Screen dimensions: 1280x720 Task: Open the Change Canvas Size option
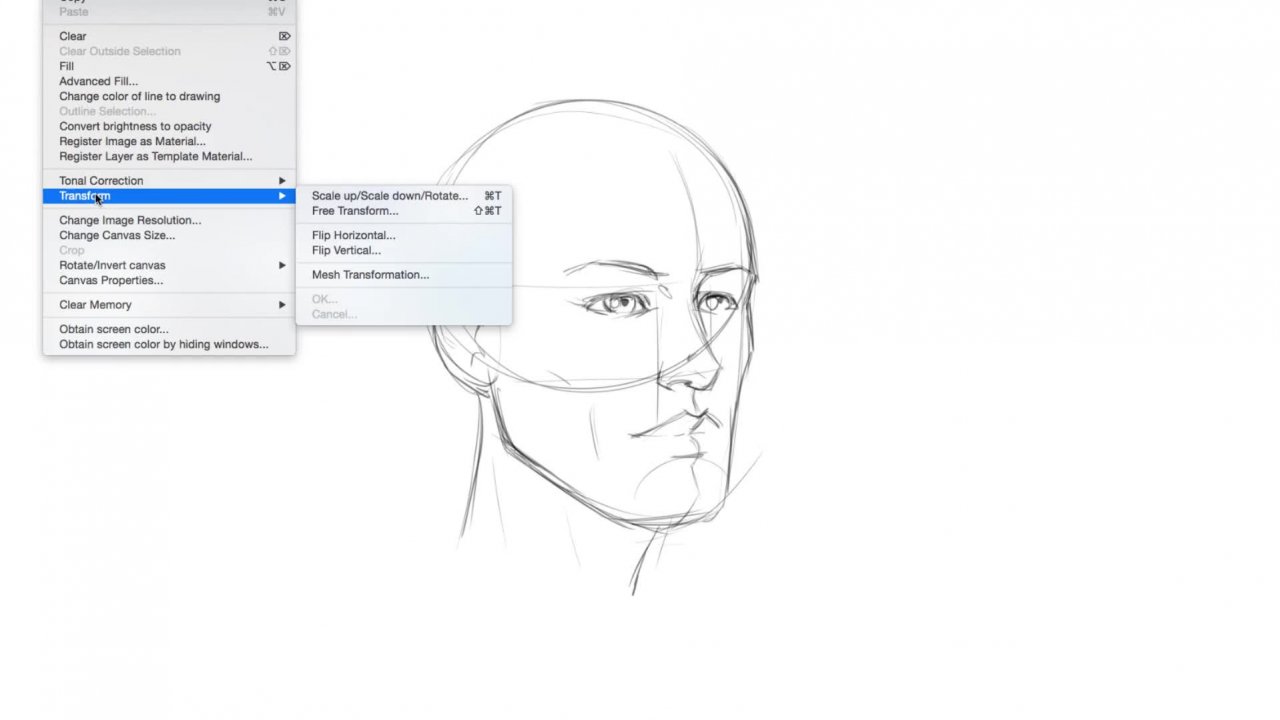(x=117, y=235)
